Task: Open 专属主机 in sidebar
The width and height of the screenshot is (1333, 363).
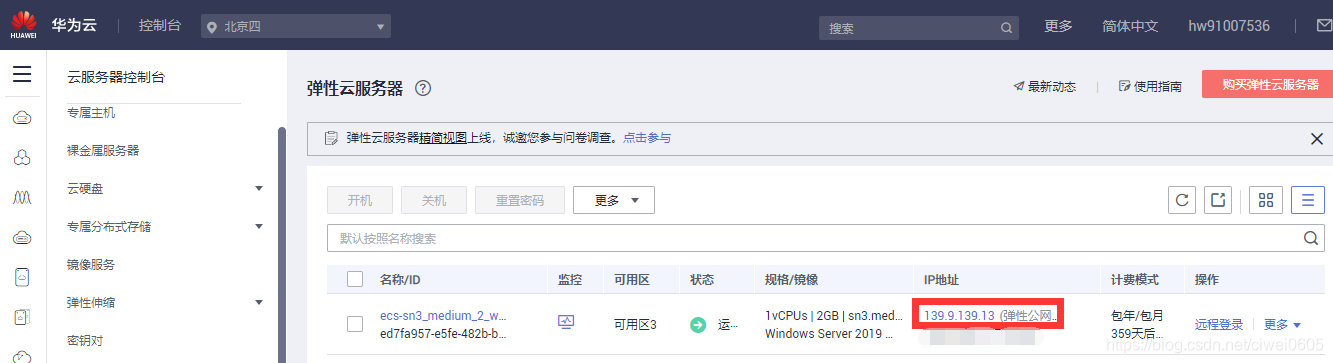Action: [x=91, y=113]
